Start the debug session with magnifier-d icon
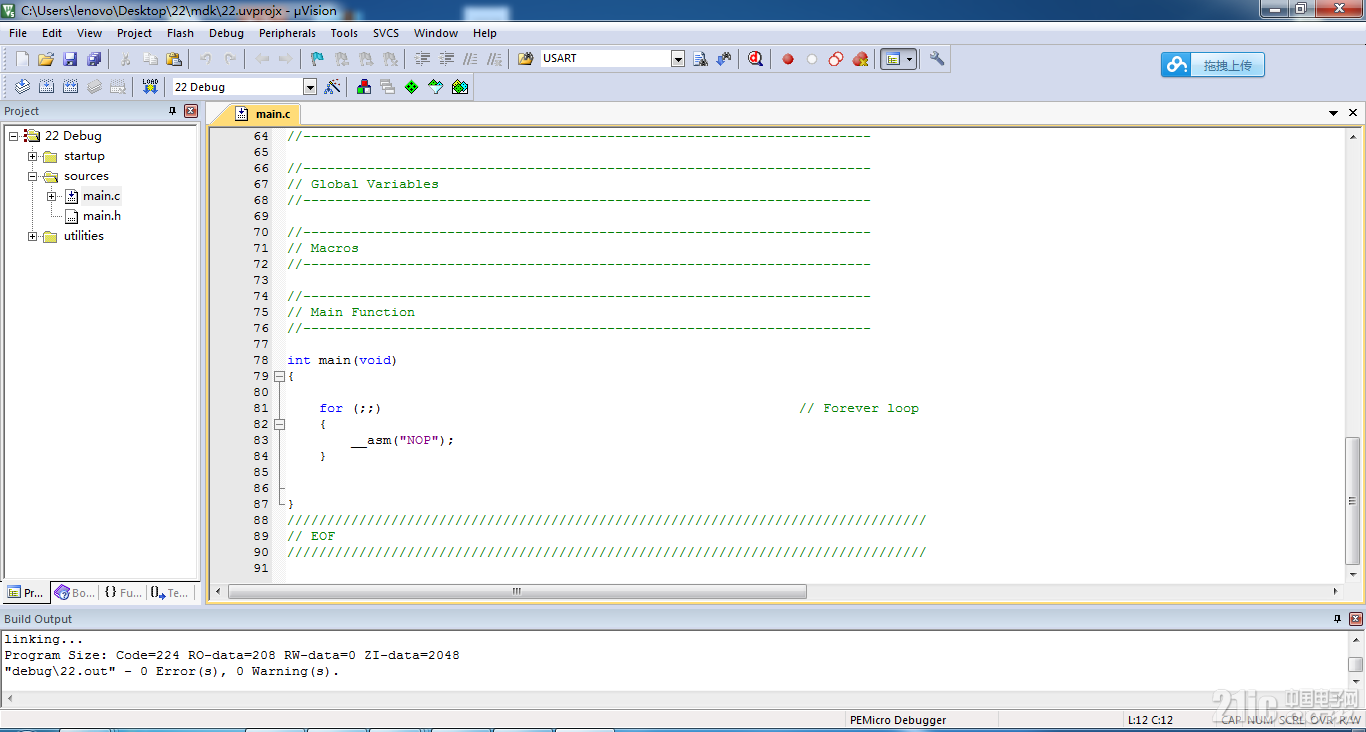This screenshot has width=1366, height=732. point(755,59)
